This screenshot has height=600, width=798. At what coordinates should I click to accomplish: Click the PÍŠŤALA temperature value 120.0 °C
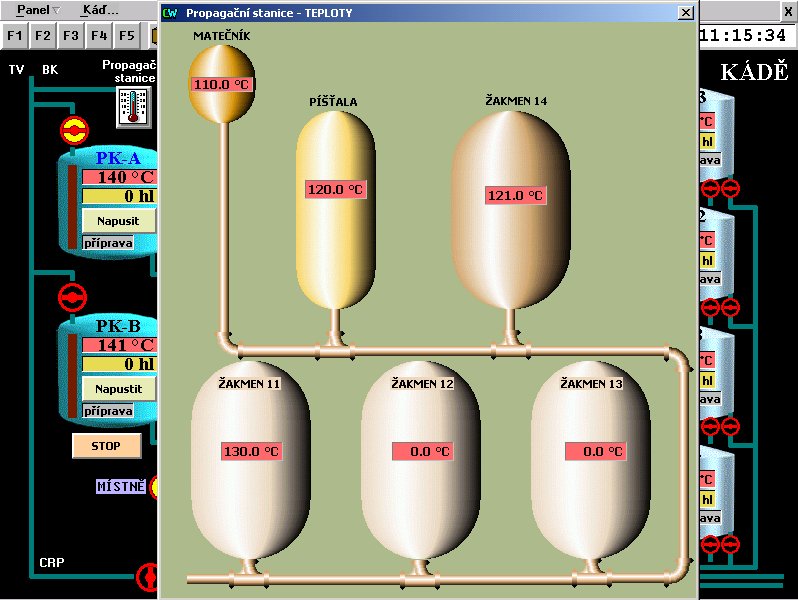[x=335, y=189]
